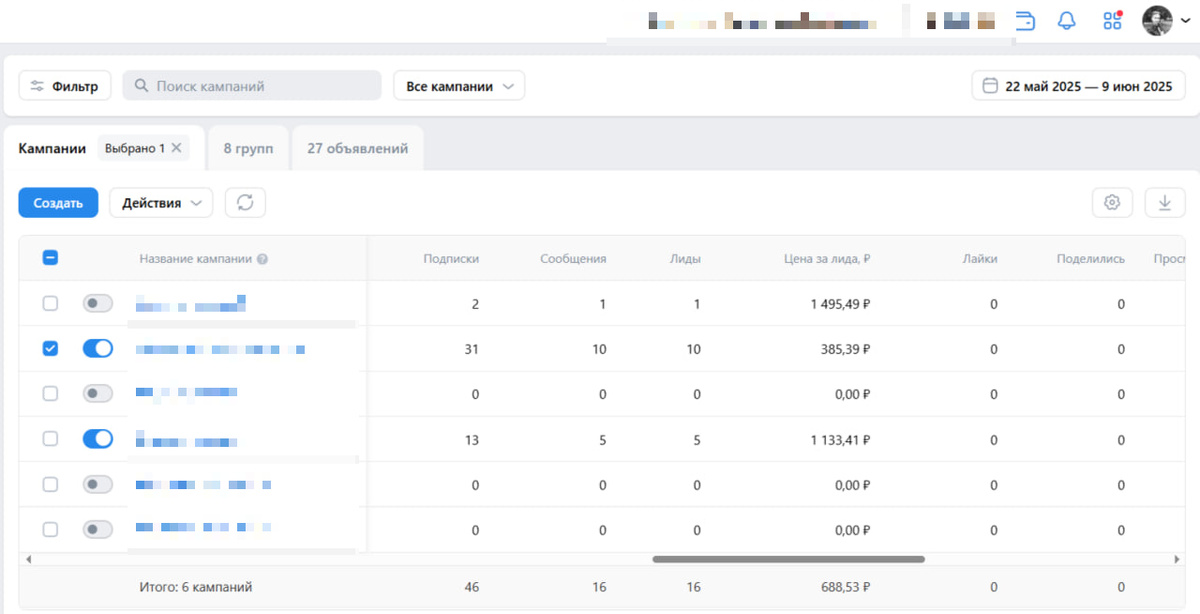Screen dimensions: 1200x614
Task: Disable the campaign with 13 subscriptions
Action: [98, 439]
